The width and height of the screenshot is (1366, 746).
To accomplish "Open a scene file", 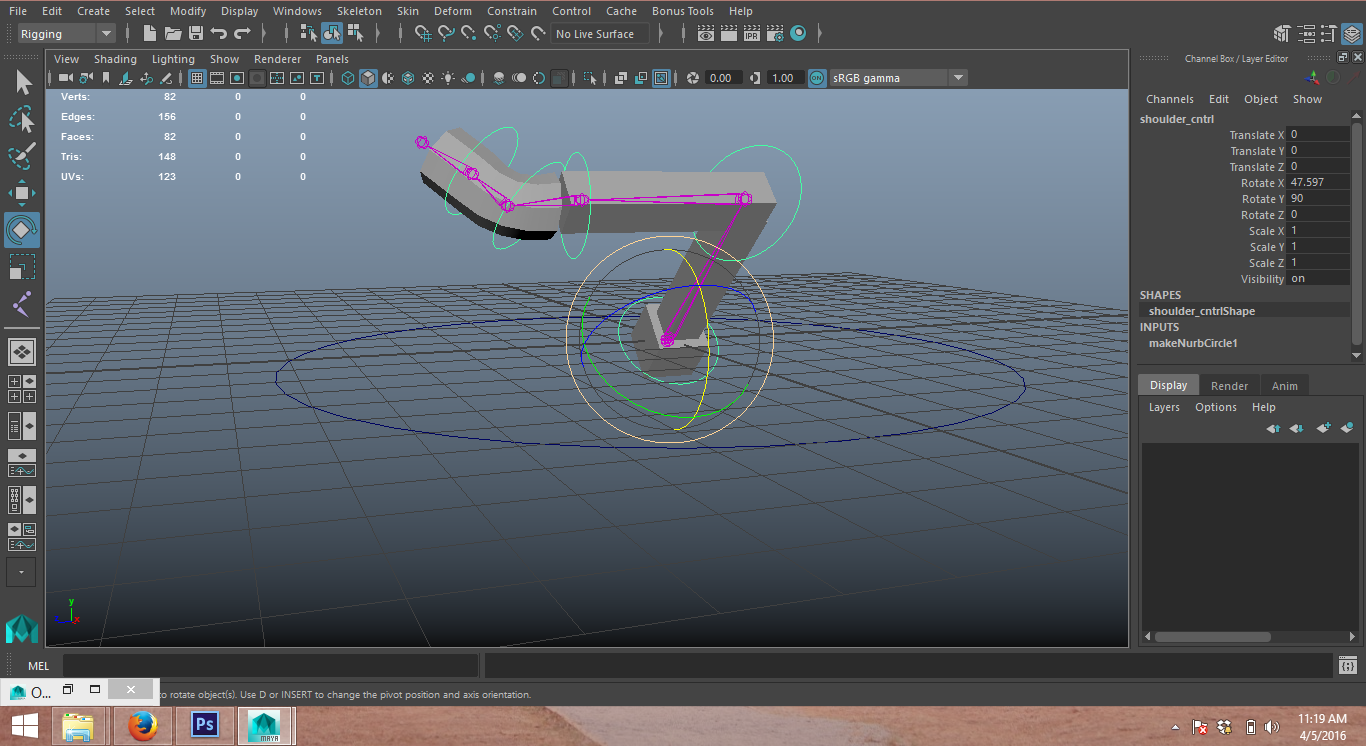I will [x=173, y=33].
